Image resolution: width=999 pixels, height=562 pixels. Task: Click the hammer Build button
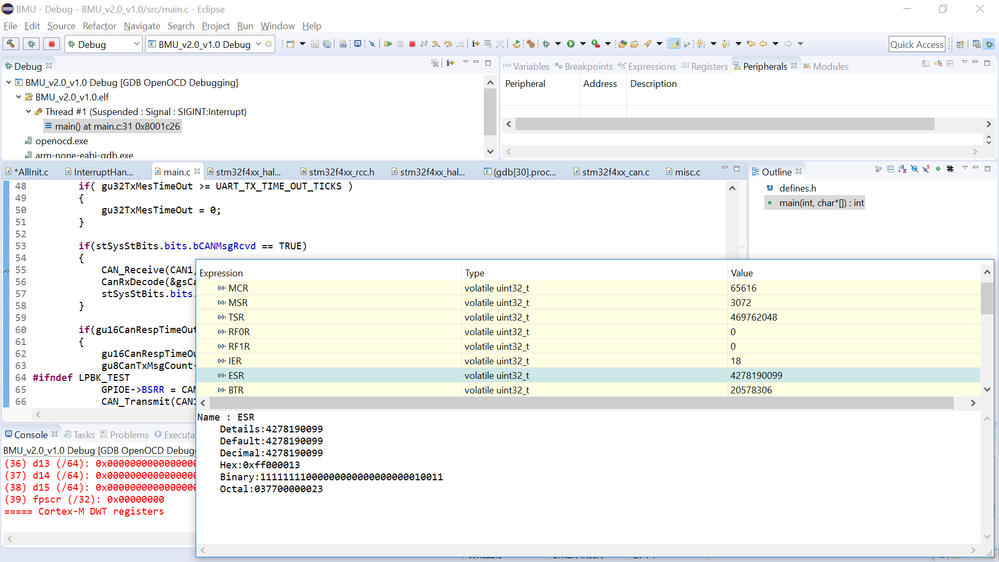tap(11, 44)
